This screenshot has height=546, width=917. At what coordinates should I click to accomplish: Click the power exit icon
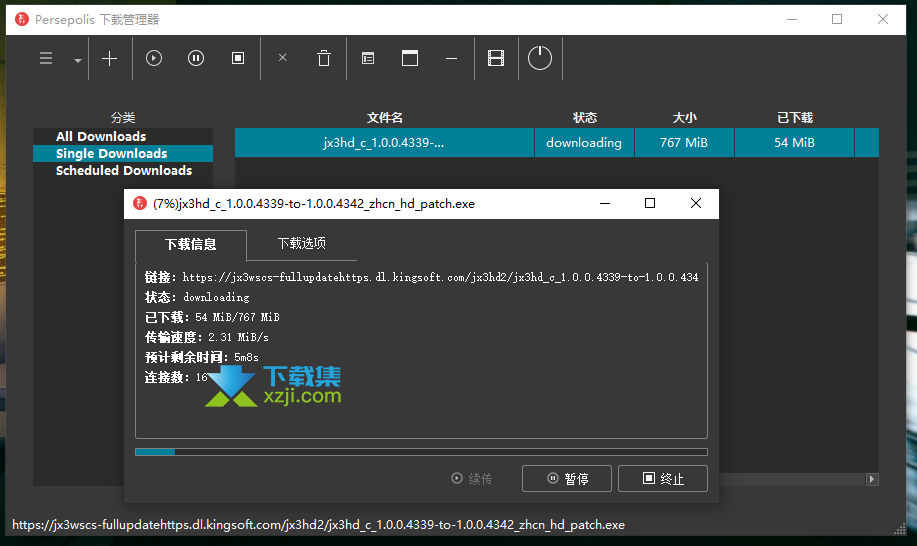(540, 58)
